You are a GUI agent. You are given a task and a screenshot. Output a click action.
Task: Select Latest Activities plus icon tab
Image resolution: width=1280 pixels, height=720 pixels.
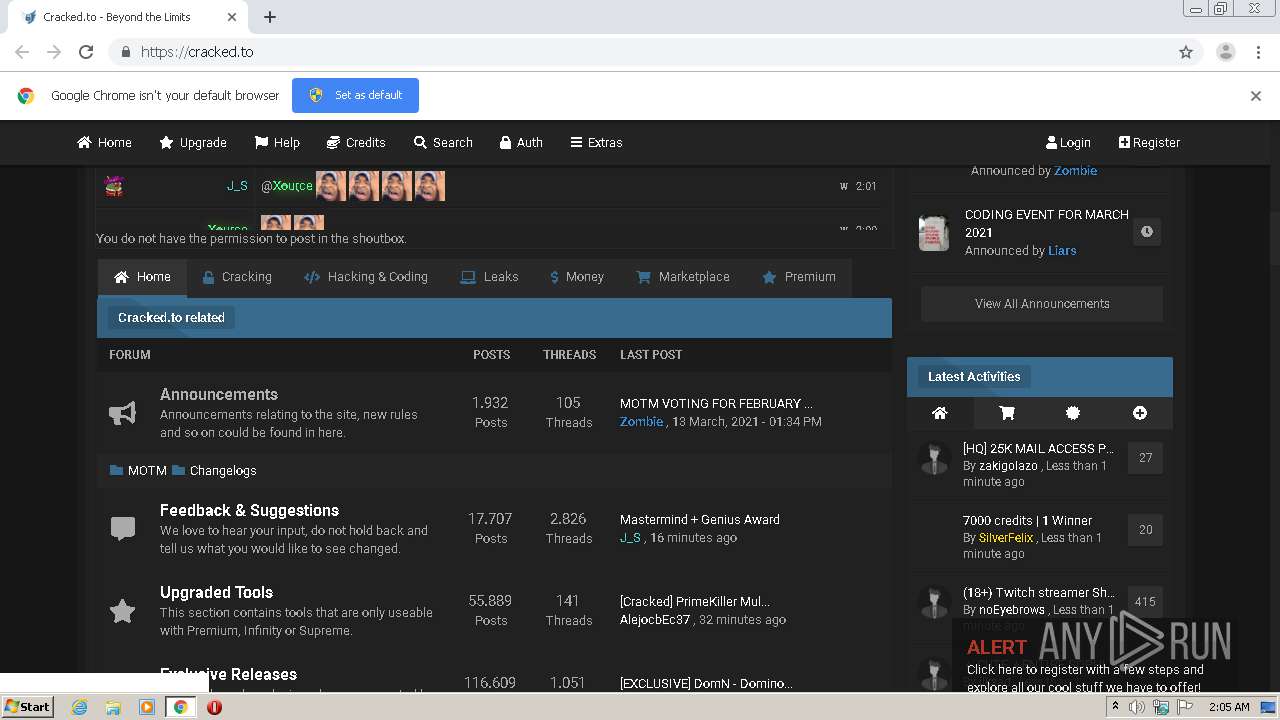(x=1140, y=413)
